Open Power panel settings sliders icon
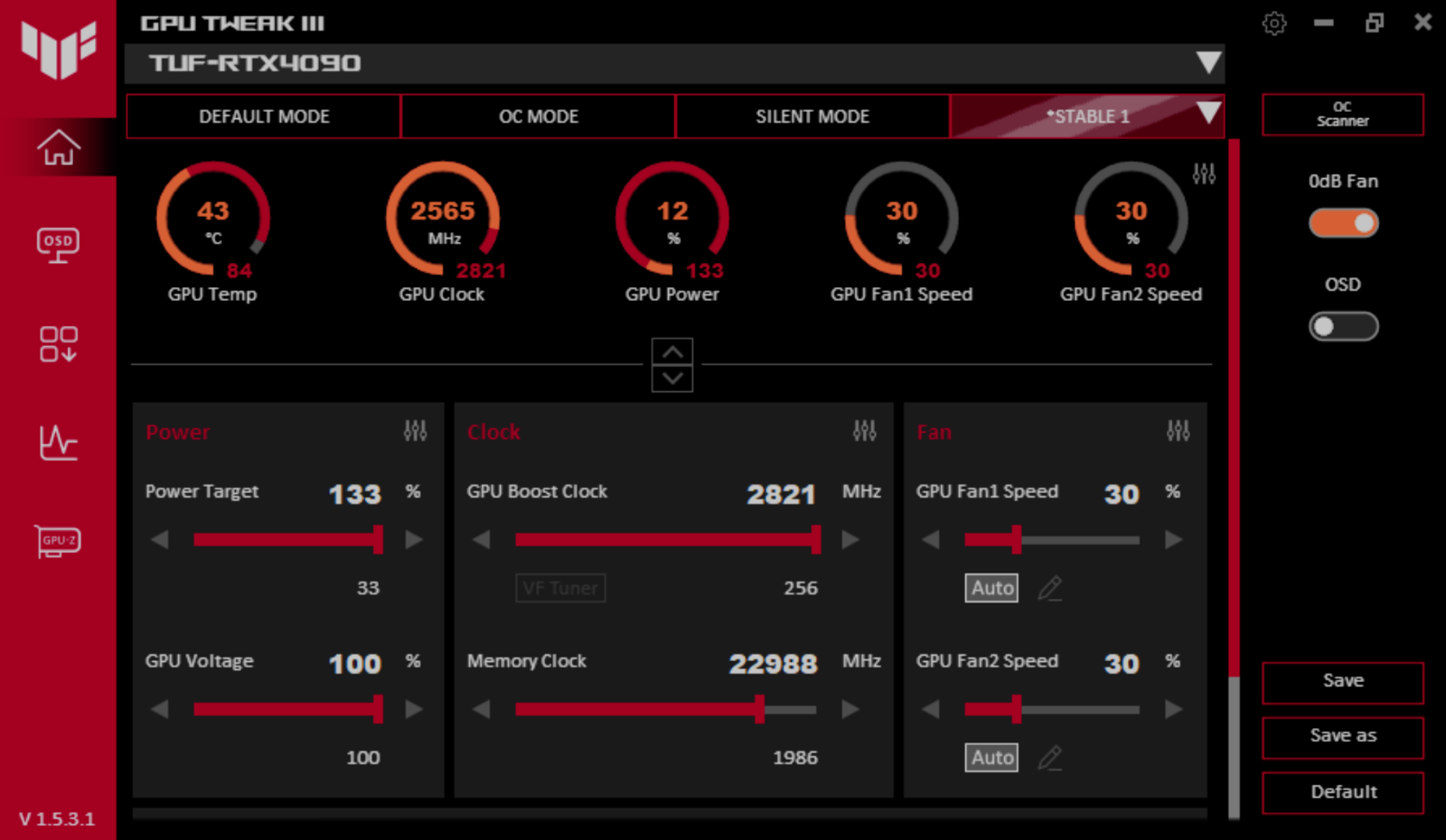 (415, 431)
